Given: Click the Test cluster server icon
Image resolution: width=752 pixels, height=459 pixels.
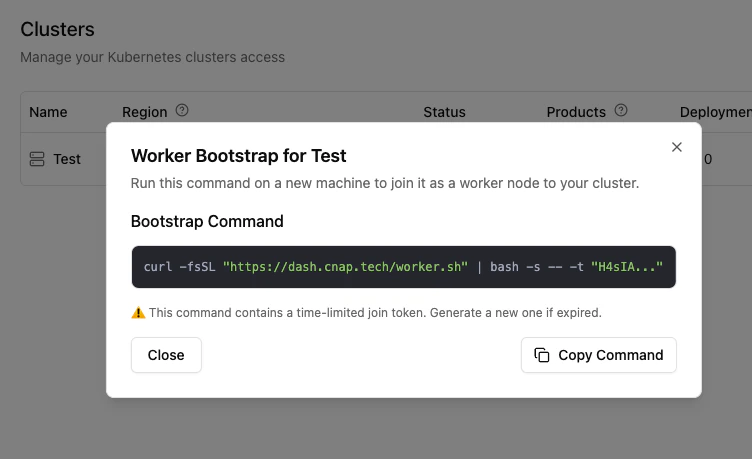Looking at the screenshot, I should [37, 159].
